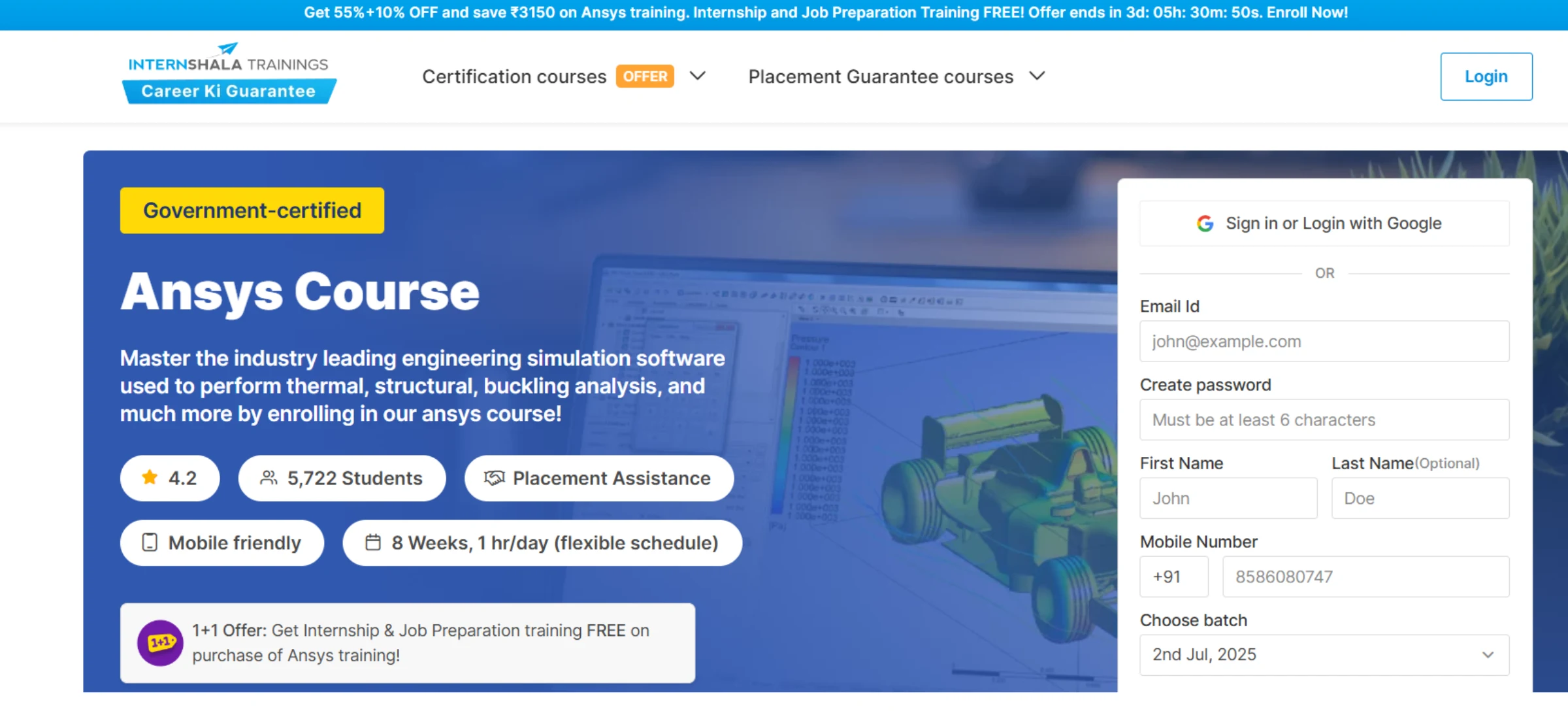The width and height of the screenshot is (1568, 715).
Task: Click the Mobile Number field
Action: tap(1365, 576)
